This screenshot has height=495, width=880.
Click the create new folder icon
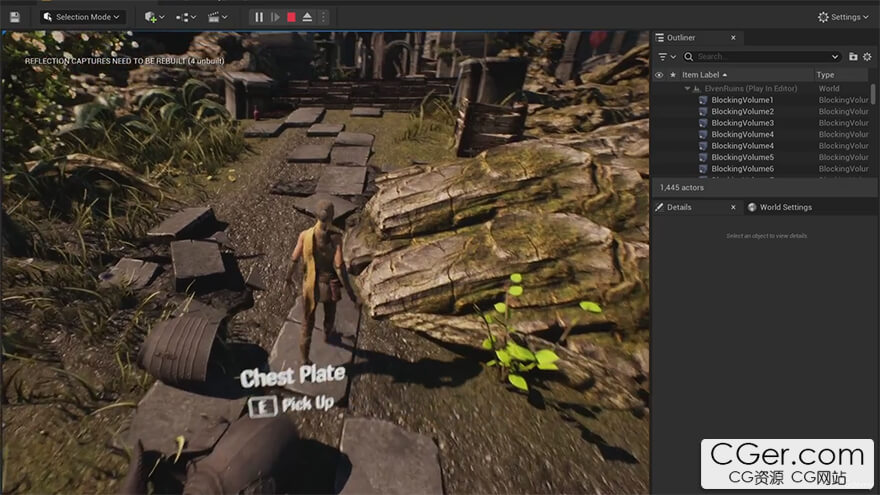[853, 57]
